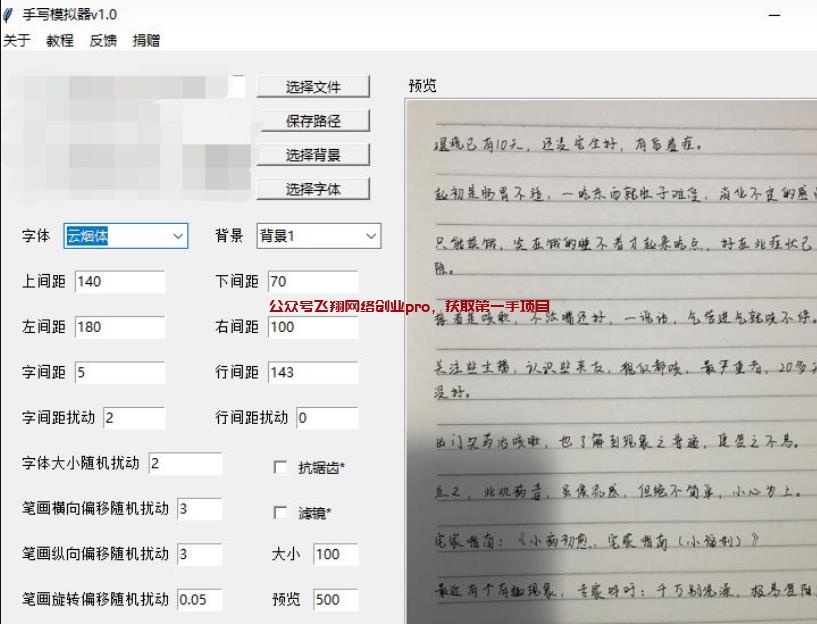Toggle the 滤镜 filter checkbox
817x624 pixels.
coord(281,513)
